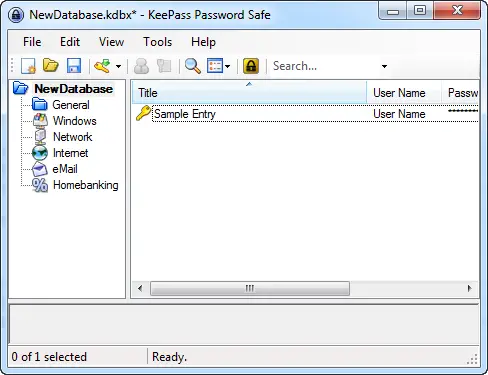
Task: Sort by the Title column header
Action: pyautogui.click(x=249, y=92)
